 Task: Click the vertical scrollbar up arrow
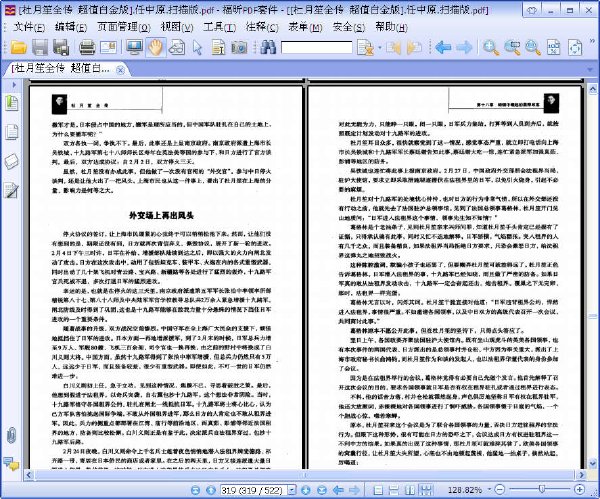click(593, 89)
